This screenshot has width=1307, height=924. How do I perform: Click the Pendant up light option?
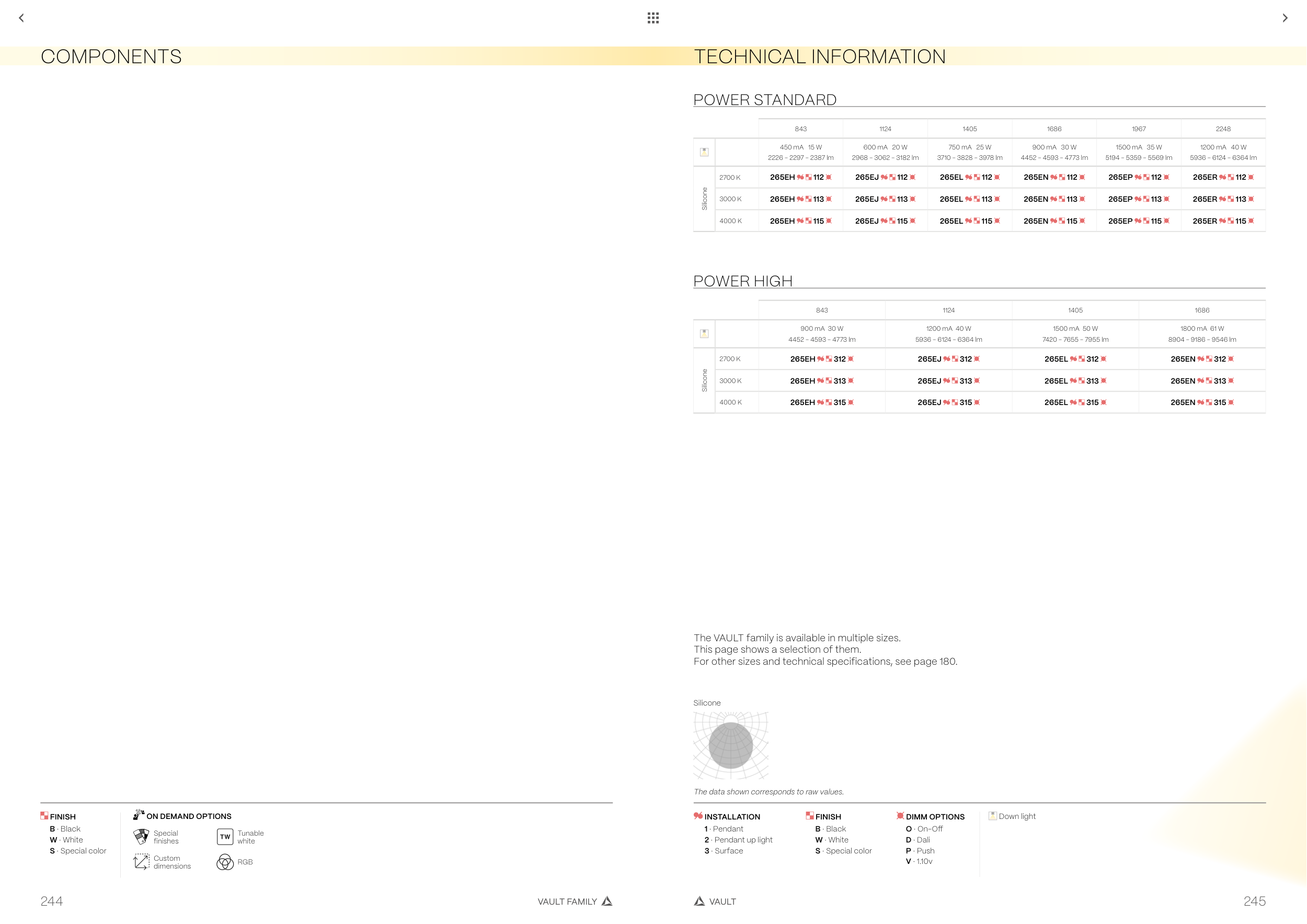click(743, 840)
